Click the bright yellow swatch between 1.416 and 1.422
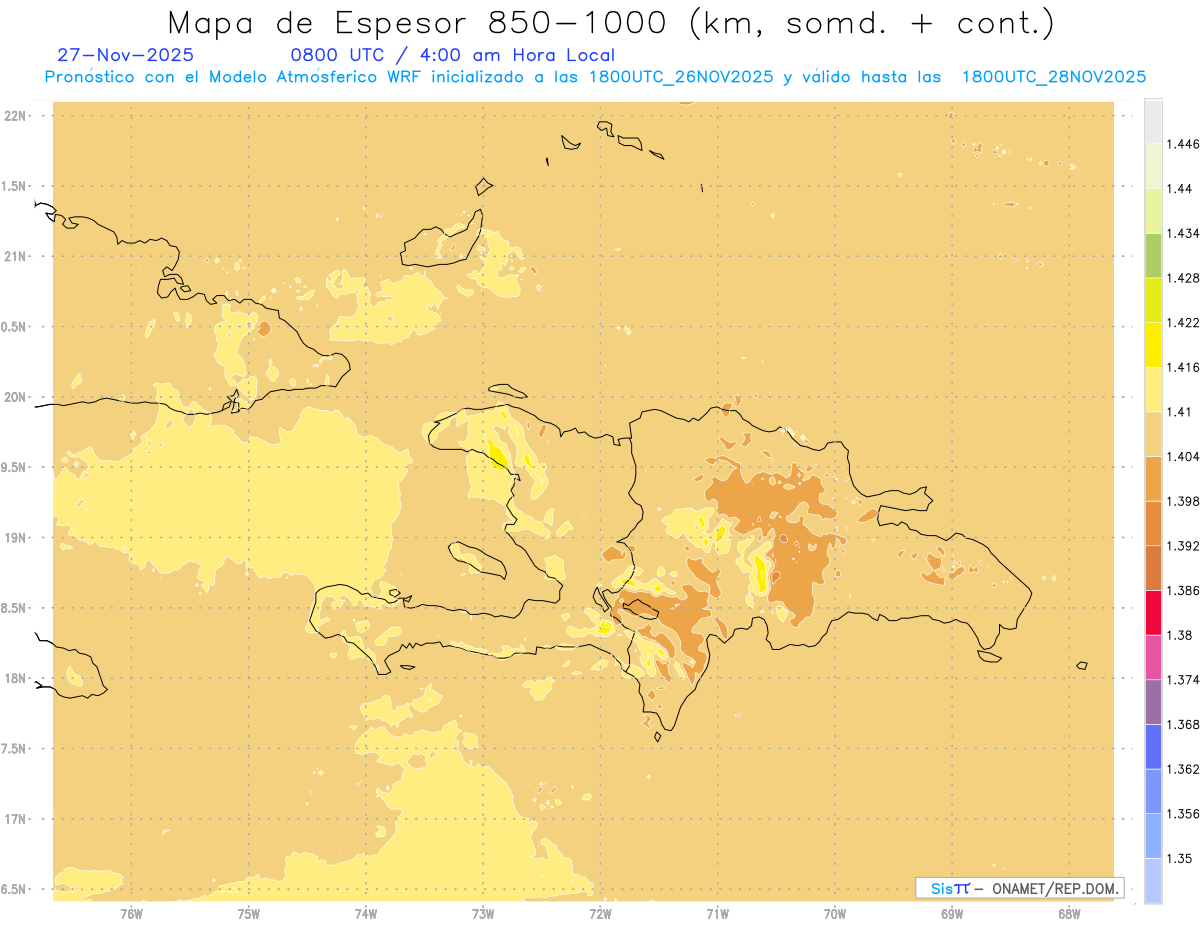 click(x=1153, y=344)
